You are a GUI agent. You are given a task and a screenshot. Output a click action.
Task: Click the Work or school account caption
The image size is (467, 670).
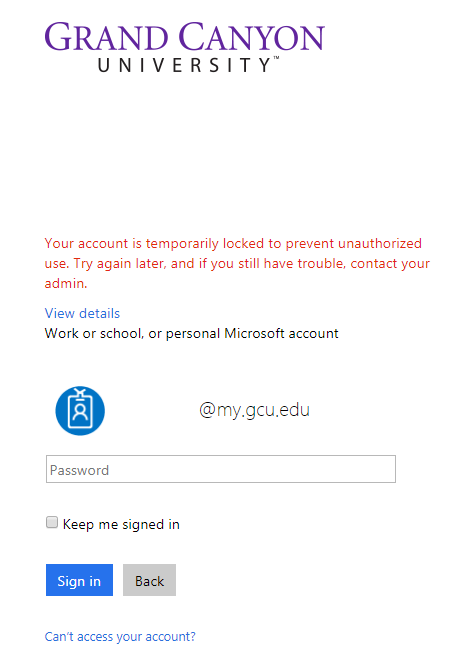(x=191, y=333)
